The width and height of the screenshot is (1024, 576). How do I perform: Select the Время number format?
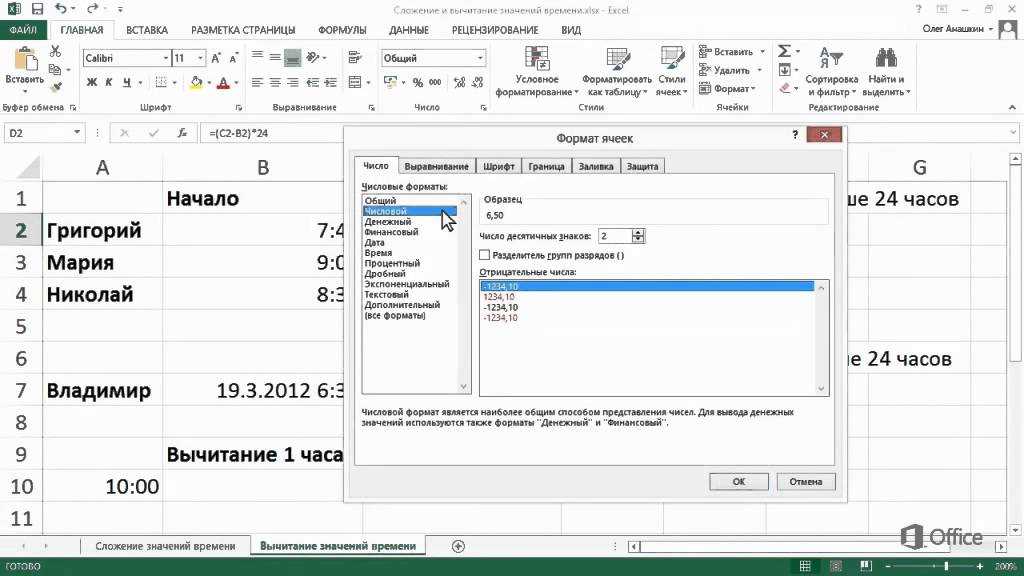(378, 253)
